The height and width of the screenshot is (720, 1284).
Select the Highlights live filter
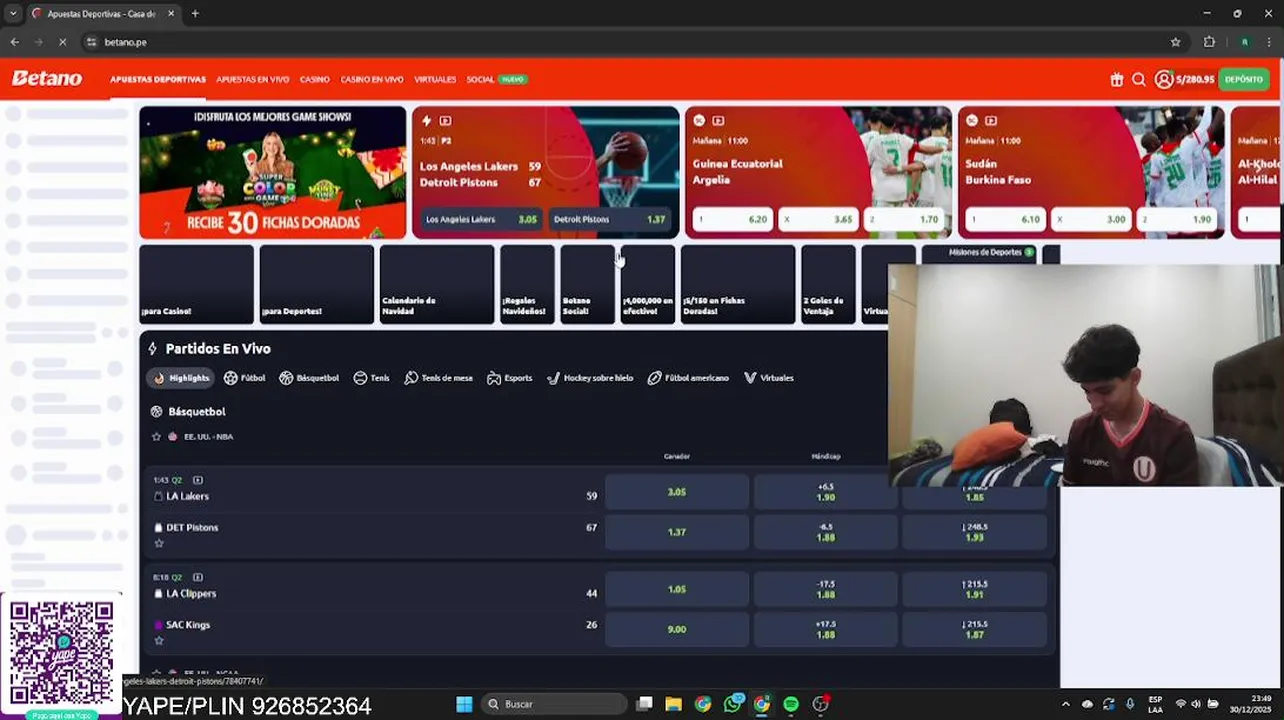point(181,378)
